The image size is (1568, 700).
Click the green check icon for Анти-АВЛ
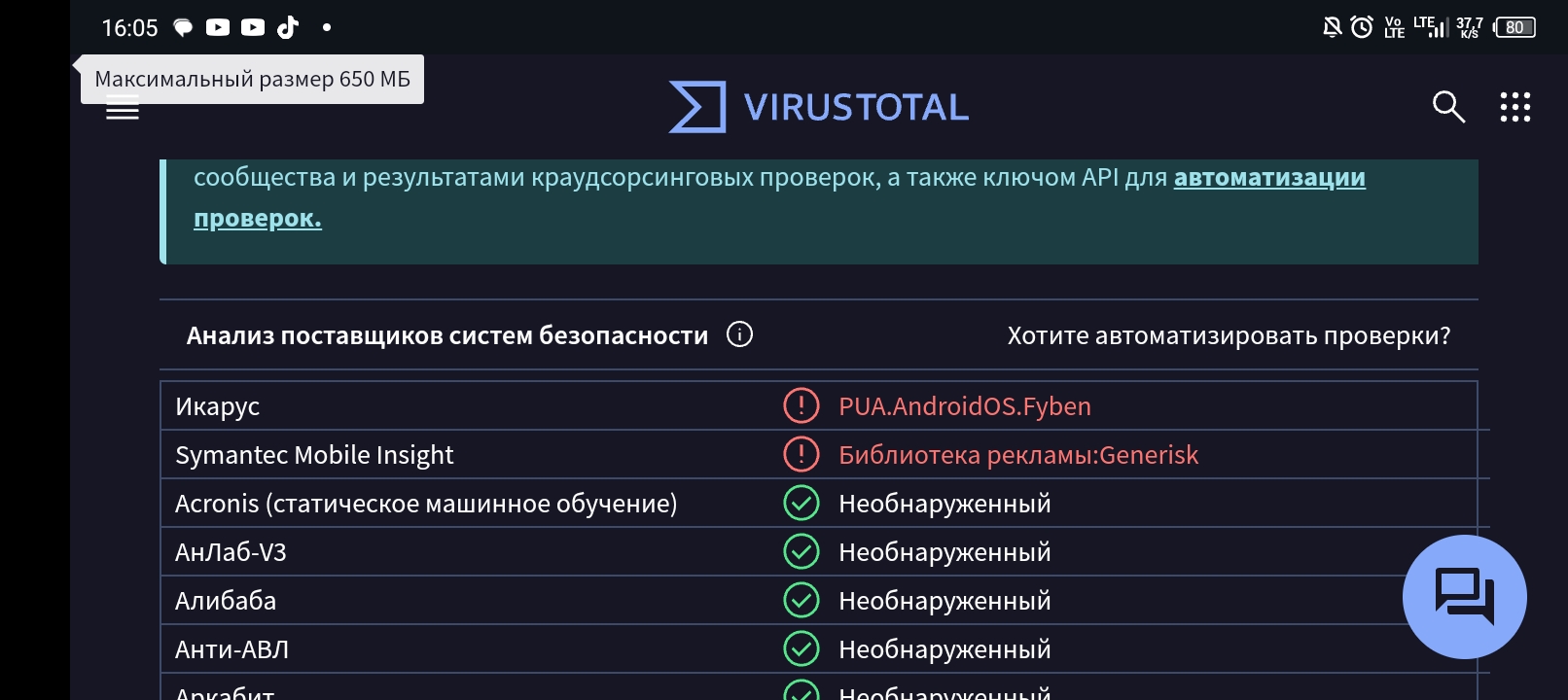pyautogui.click(x=802, y=648)
